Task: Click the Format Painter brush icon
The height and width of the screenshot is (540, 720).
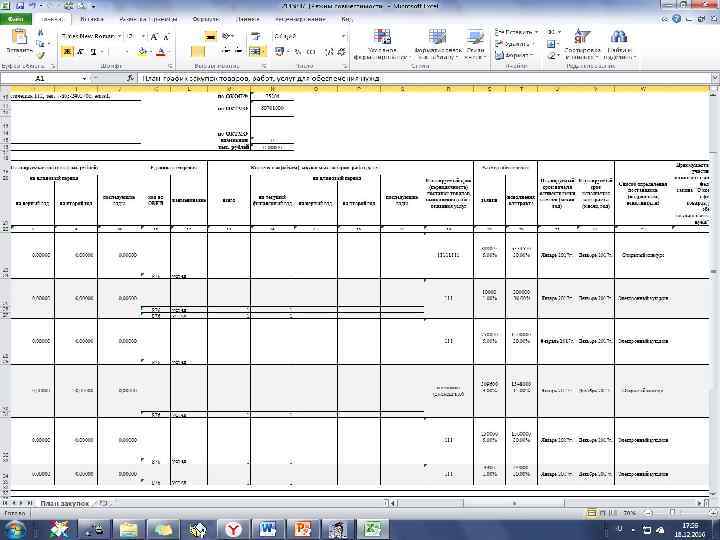Action: pyautogui.click(x=40, y=55)
